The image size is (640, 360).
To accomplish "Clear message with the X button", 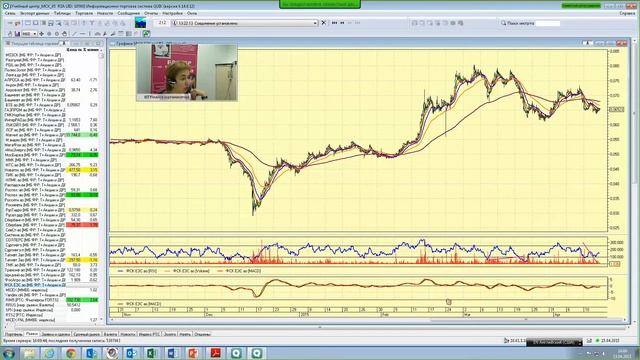I will coord(324,23).
